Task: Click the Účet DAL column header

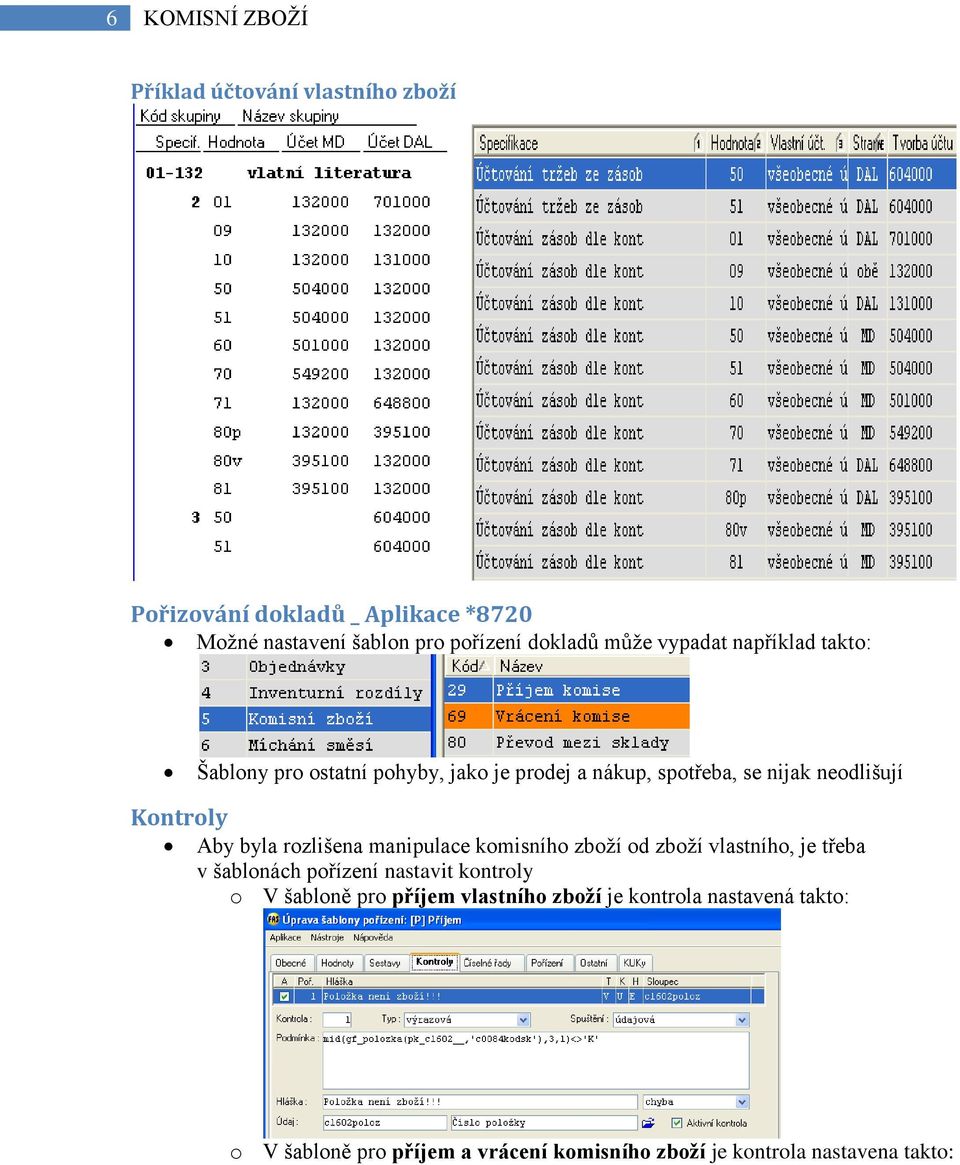Action: 399,142
